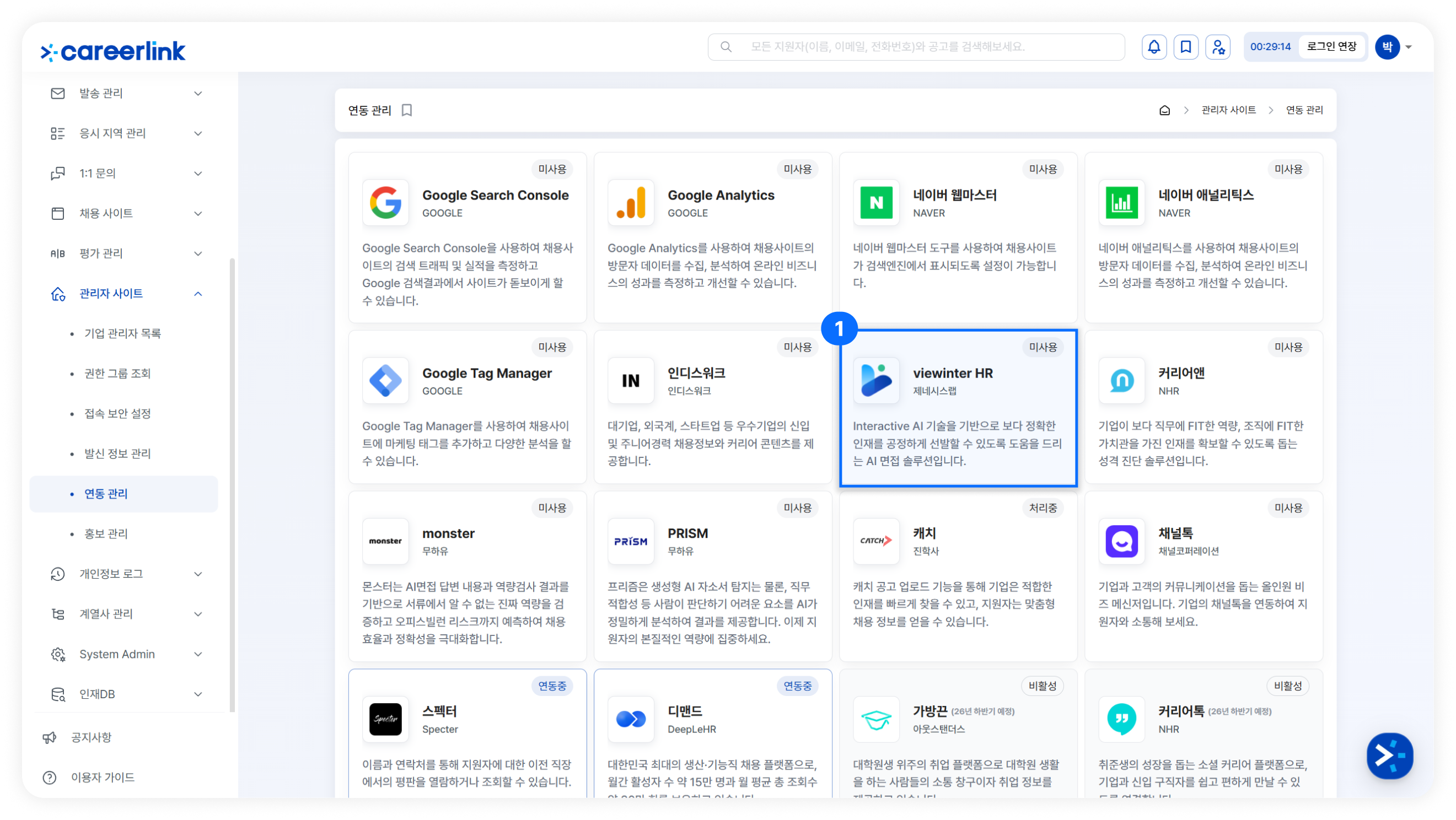Click the 'Google Search Console' card title
The height and width of the screenshot is (820, 1456).
495,195
